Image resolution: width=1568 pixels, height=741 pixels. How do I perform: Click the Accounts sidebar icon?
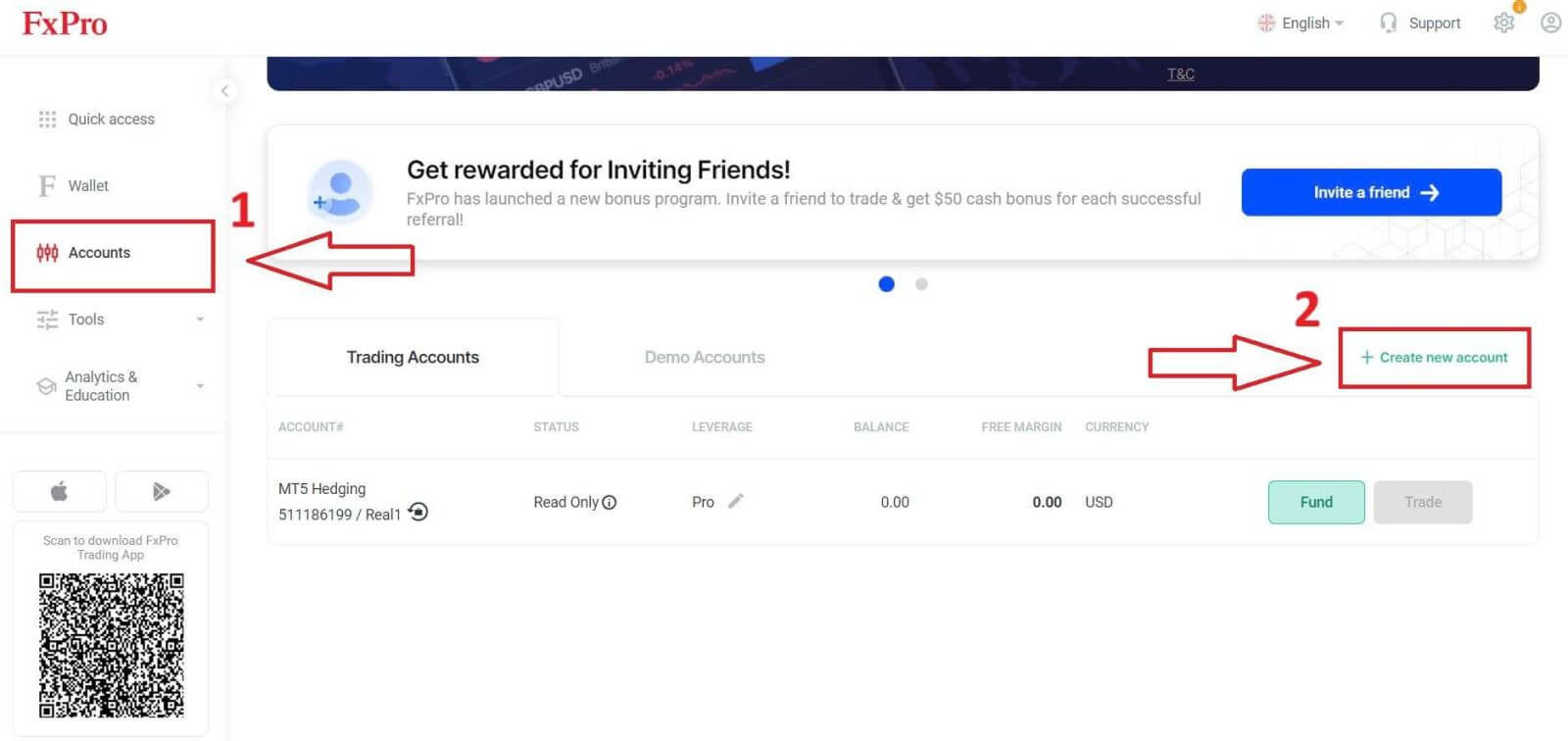[x=45, y=253]
